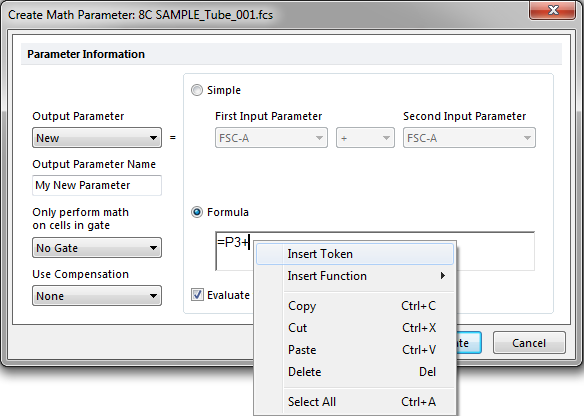Close the Create Math Parameter dialog

click(x=553, y=10)
